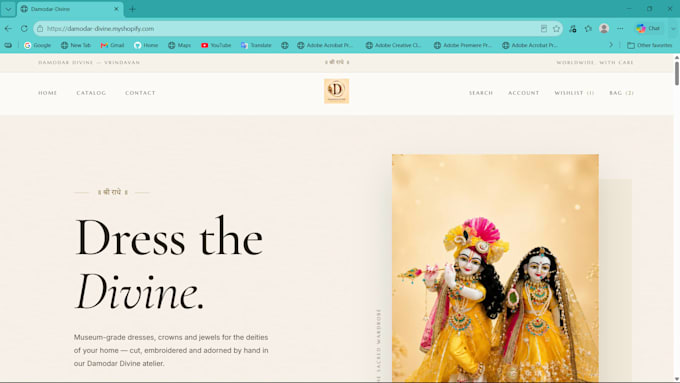This screenshot has width=680, height=383.
Task: Show more bookmarks chevron
Action: click(x=611, y=45)
